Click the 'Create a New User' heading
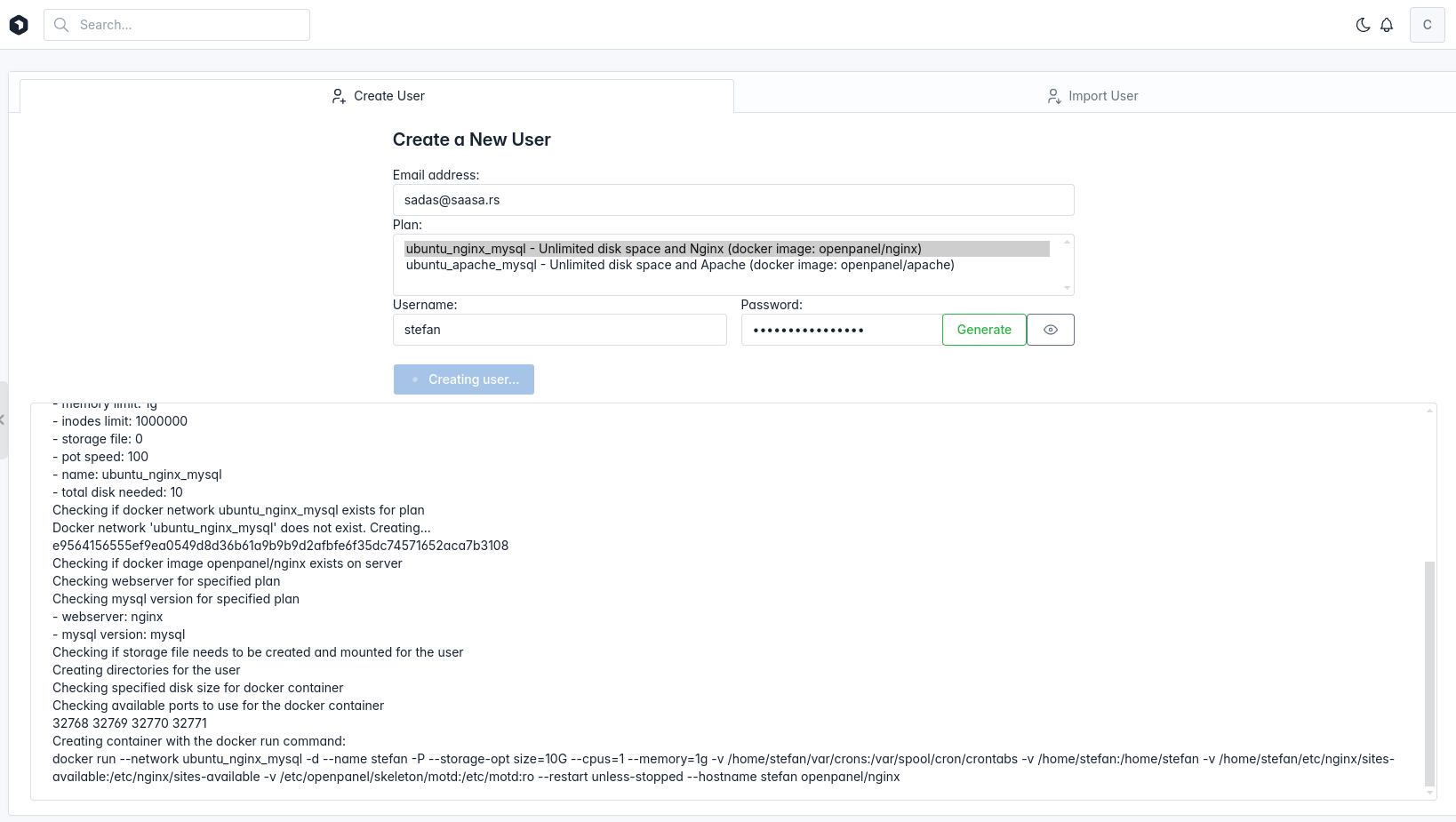The width and height of the screenshot is (1456, 822). pos(472,140)
